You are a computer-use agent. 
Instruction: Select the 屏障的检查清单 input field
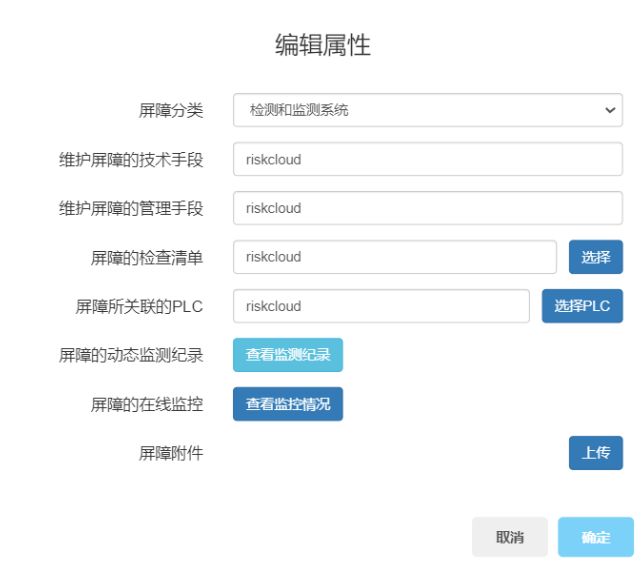pyautogui.click(x=394, y=257)
